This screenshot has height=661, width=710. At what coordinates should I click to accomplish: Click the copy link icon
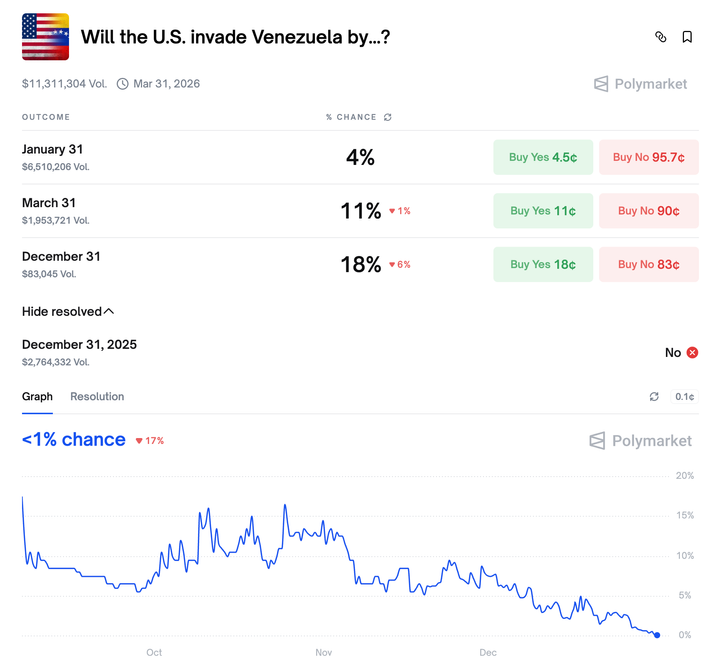660,37
